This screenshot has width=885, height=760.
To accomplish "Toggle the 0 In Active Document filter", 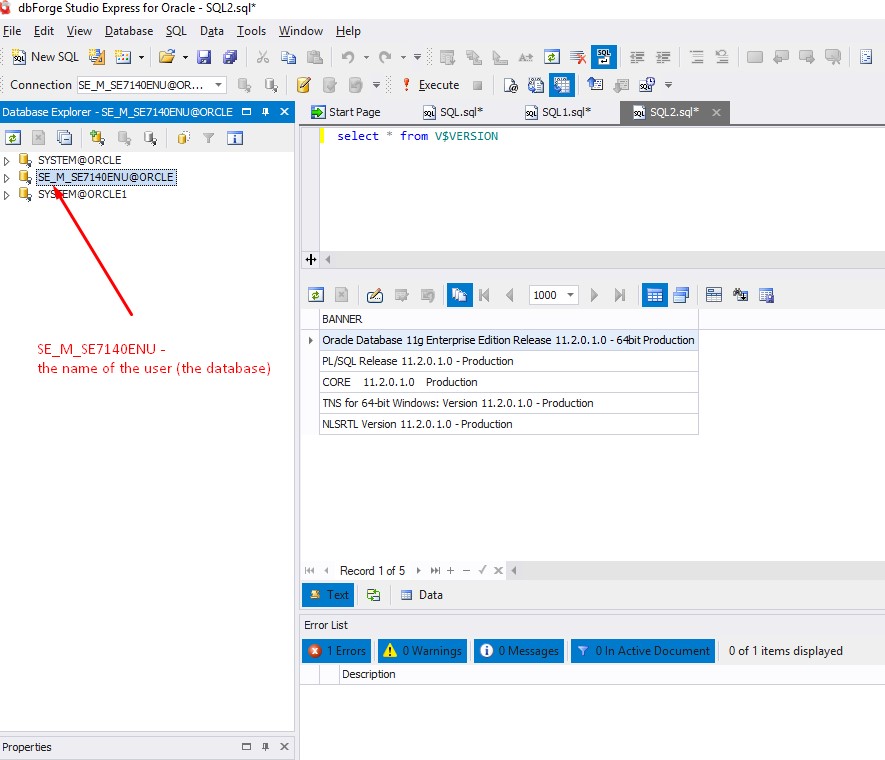I will [643, 651].
